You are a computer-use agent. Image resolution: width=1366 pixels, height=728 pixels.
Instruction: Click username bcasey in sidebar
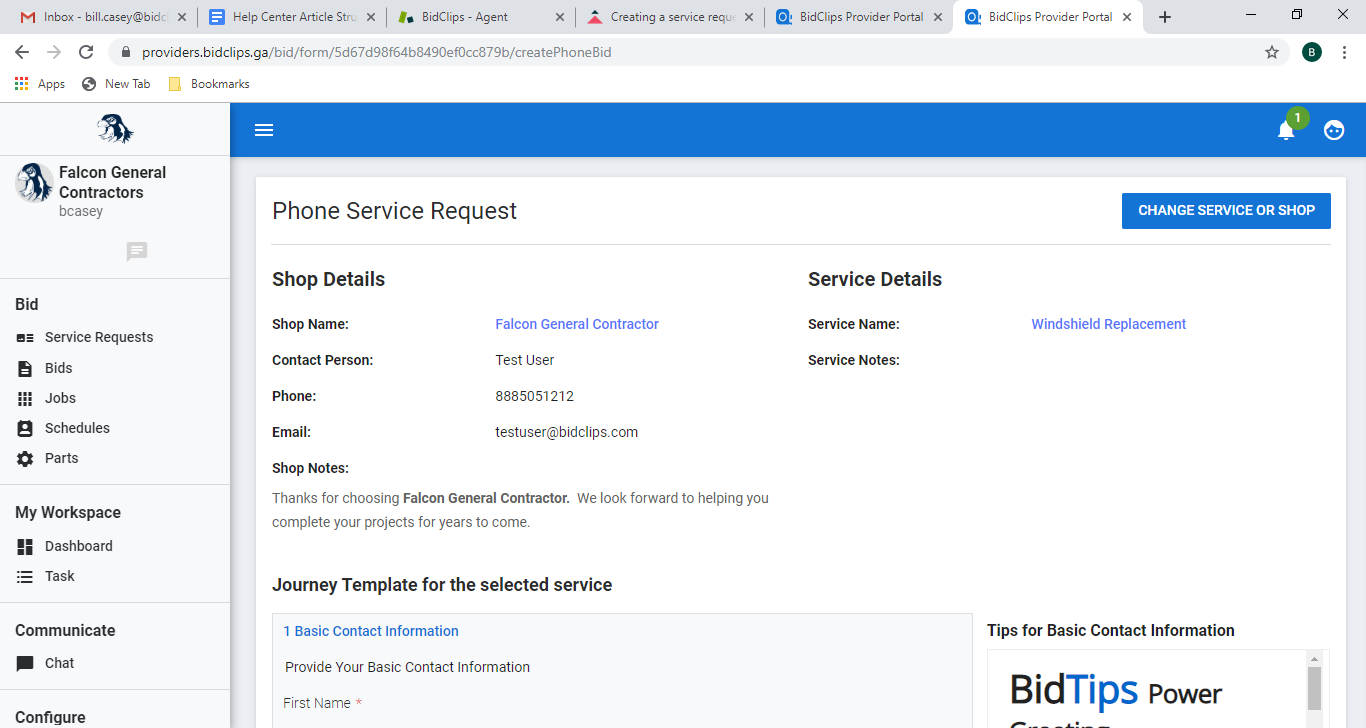[x=81, y=212]
